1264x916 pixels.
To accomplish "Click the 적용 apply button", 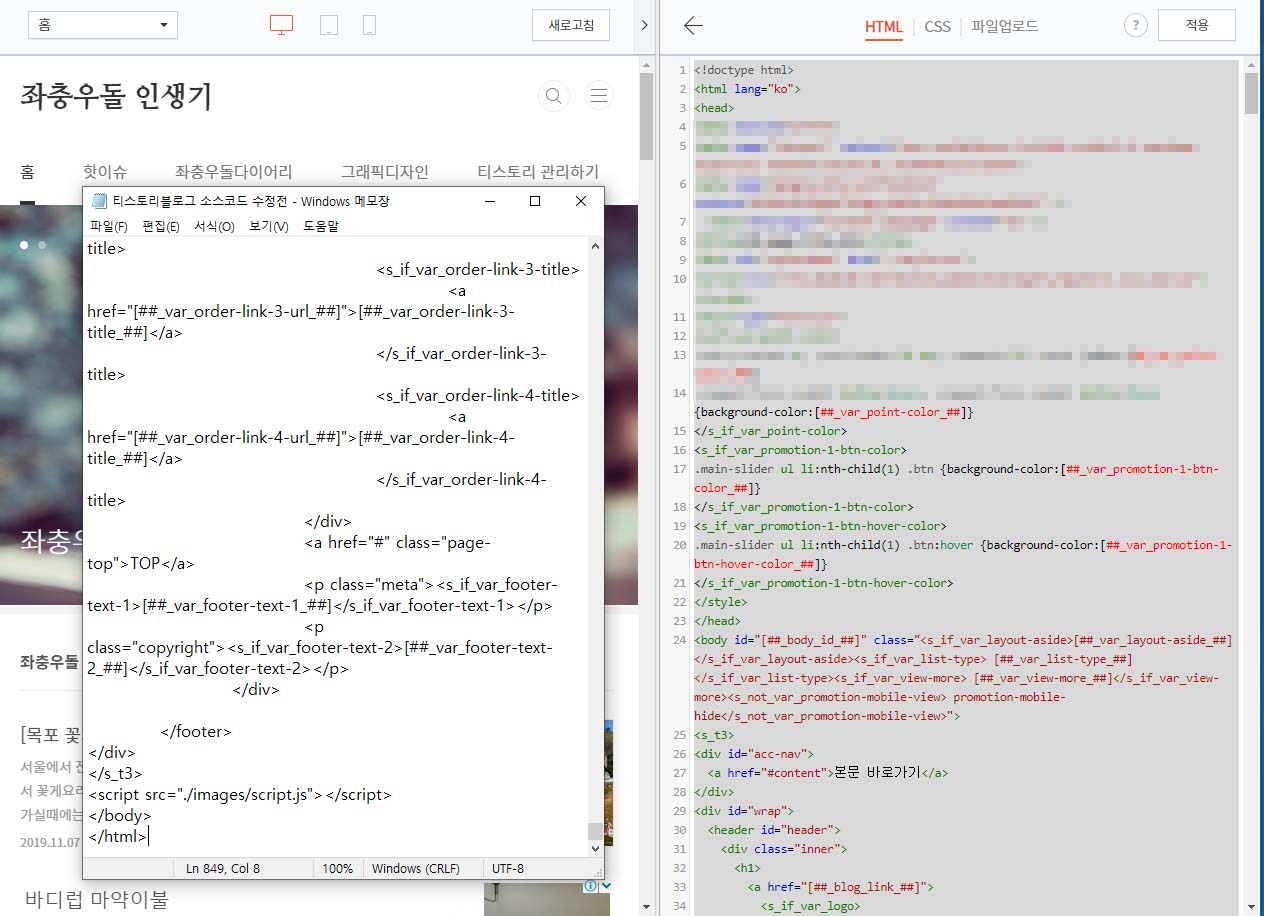I will (x=1196, y=25).
